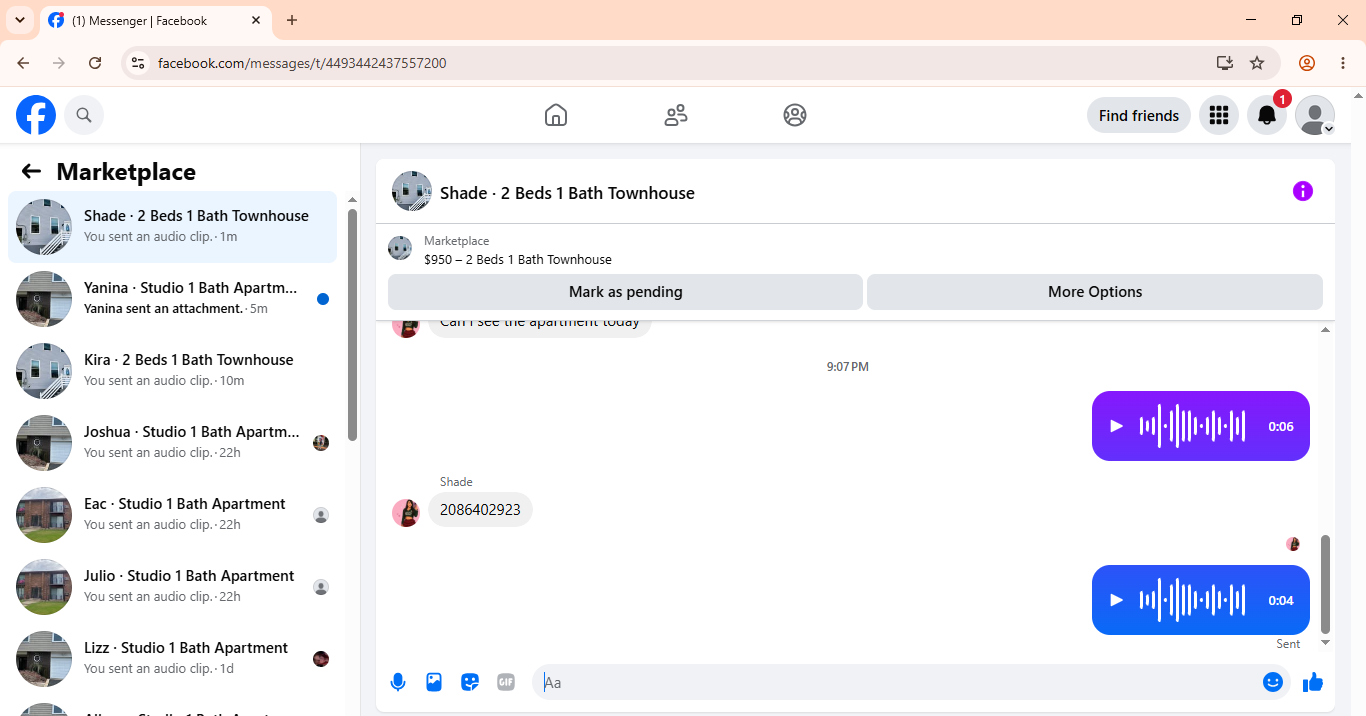Close the Messenger | Facebook tab
Viewport: 1366px width, 716px height.
(256, 20)
